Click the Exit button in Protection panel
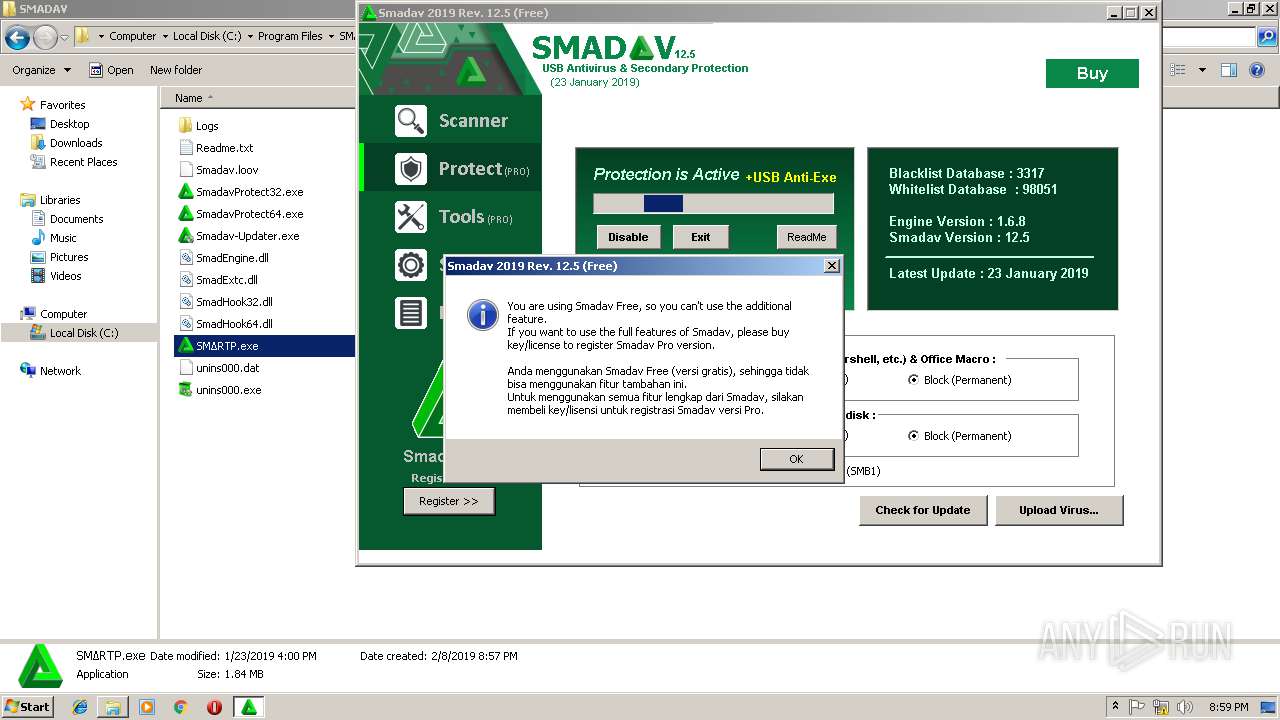This screenshot has height=720, width=1280. pyautogui.click(x=700, y=237)
